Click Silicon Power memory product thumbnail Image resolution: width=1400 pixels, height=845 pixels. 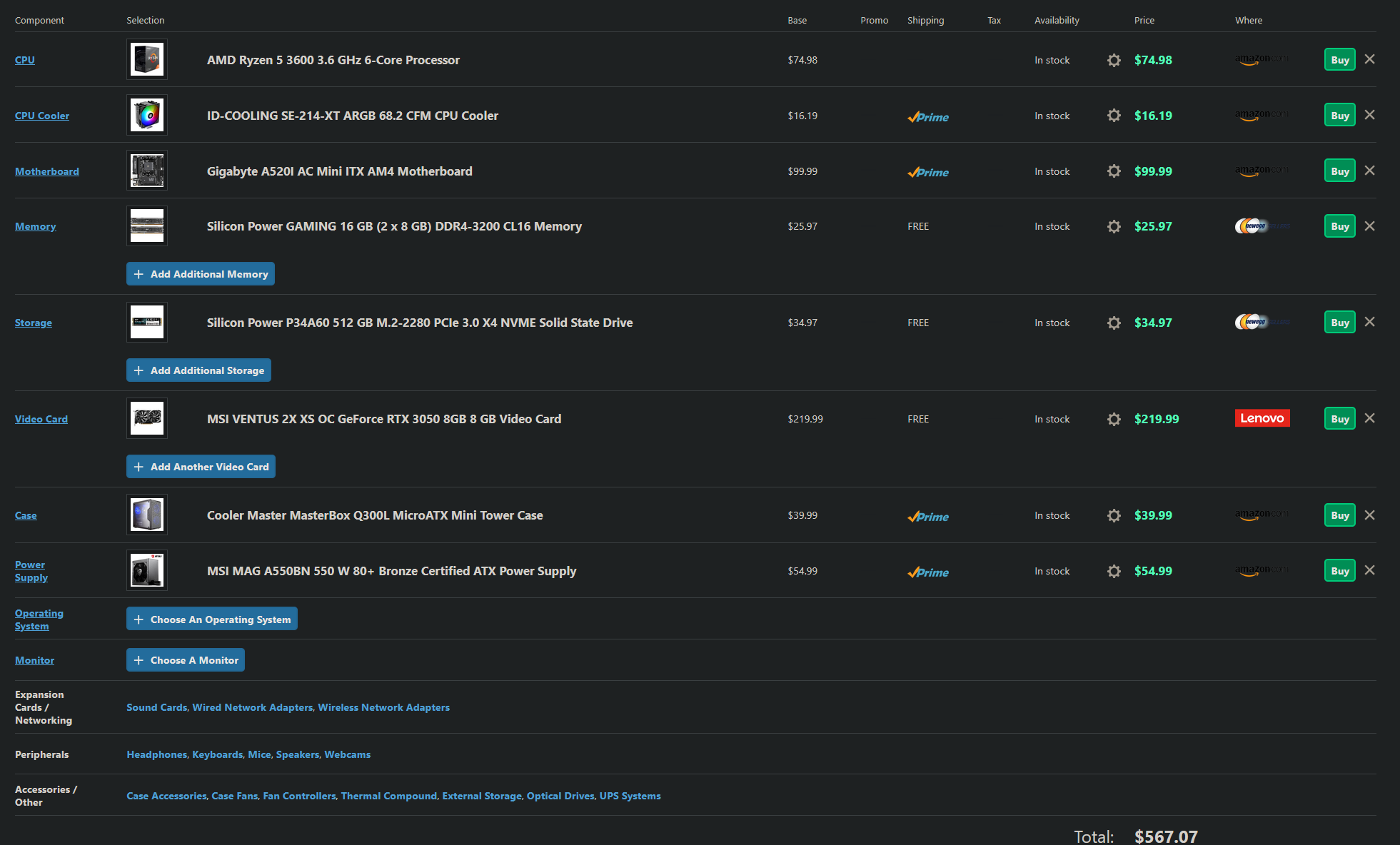[x=147, y=226]
